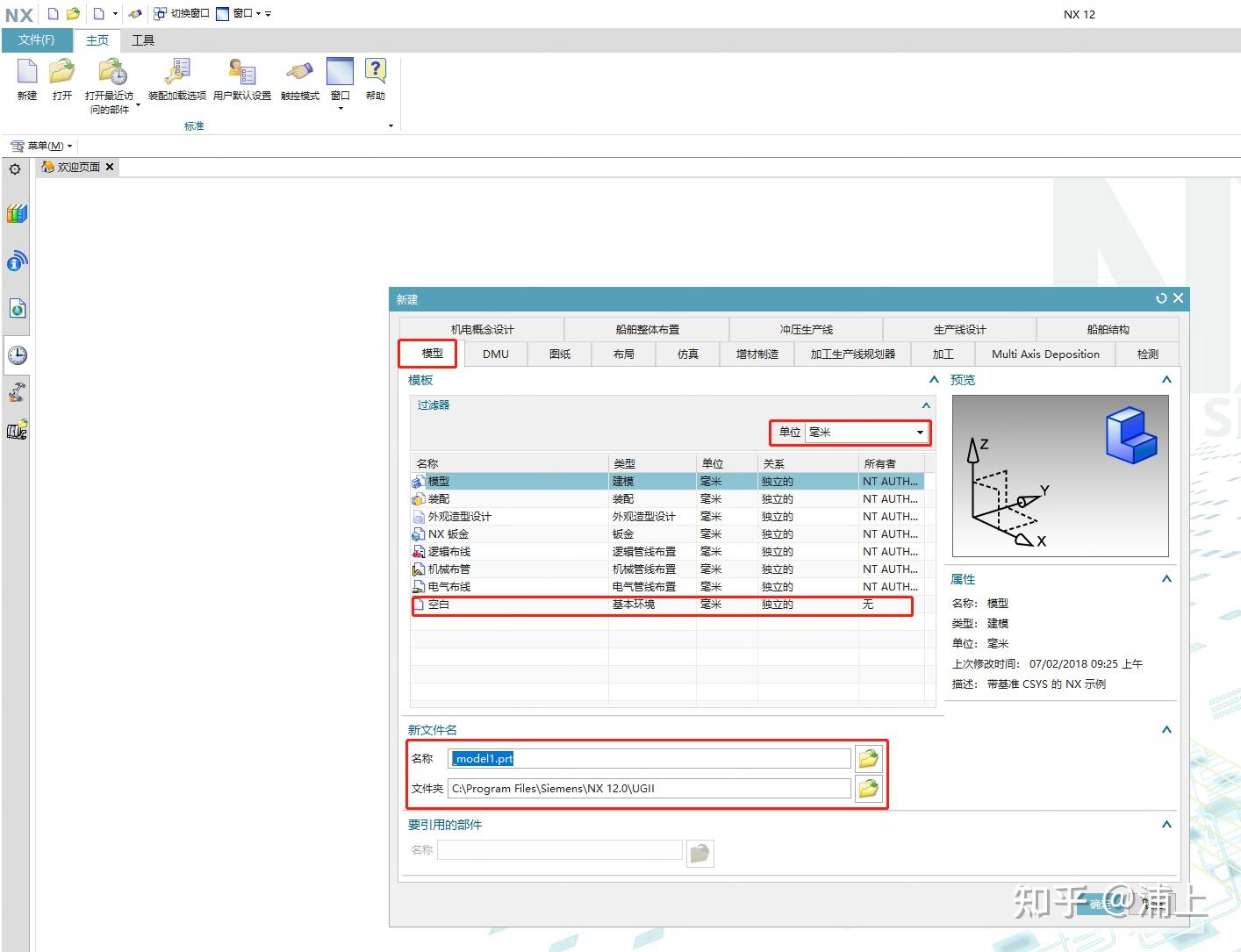This screenshot has height=952, width=1241.
Task: Open the reuse library books icon in sidebar
Action: click(17, 213)
